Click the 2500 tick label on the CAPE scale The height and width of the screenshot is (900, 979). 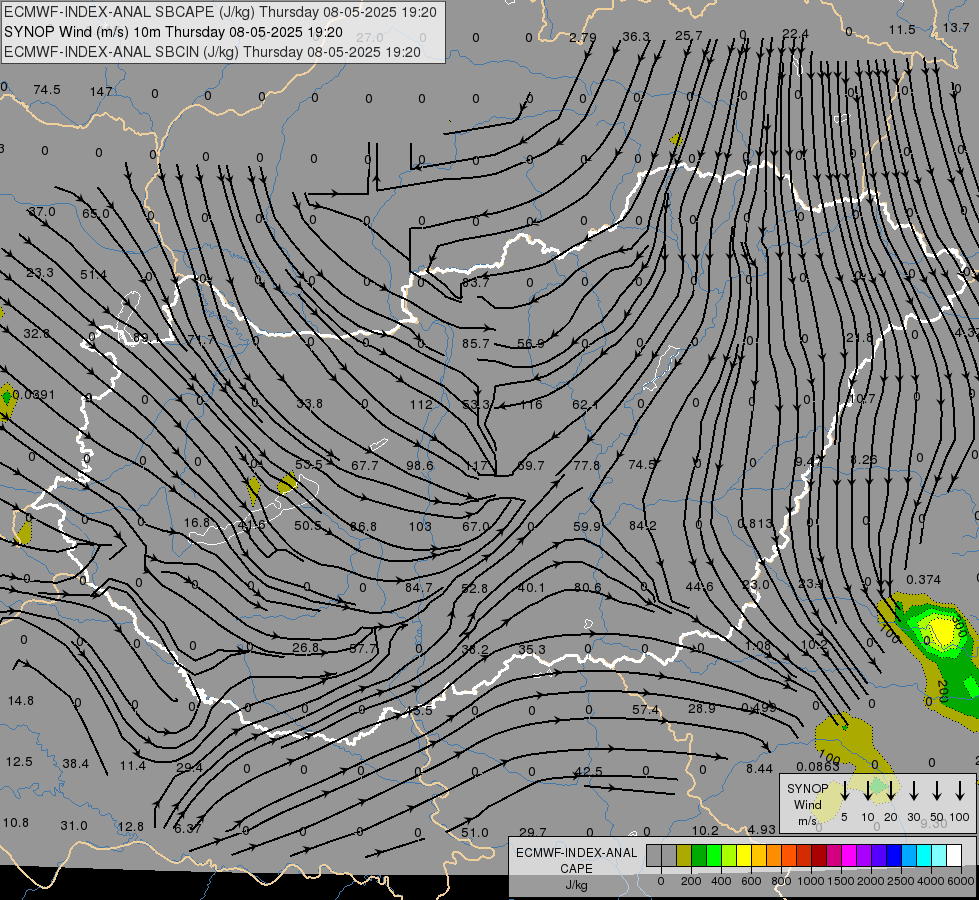coord(901,881)
